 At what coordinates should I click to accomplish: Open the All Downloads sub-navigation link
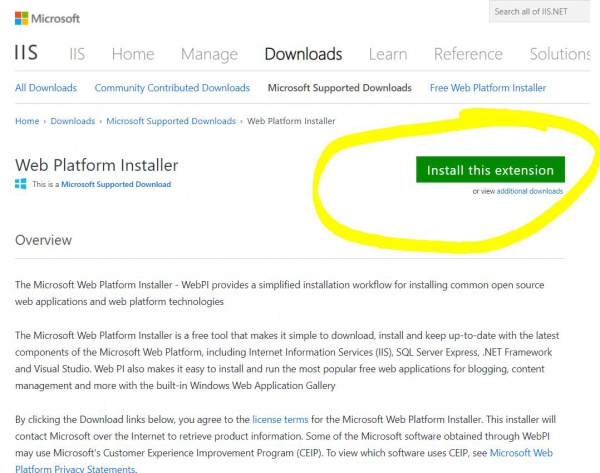(46, 88)
